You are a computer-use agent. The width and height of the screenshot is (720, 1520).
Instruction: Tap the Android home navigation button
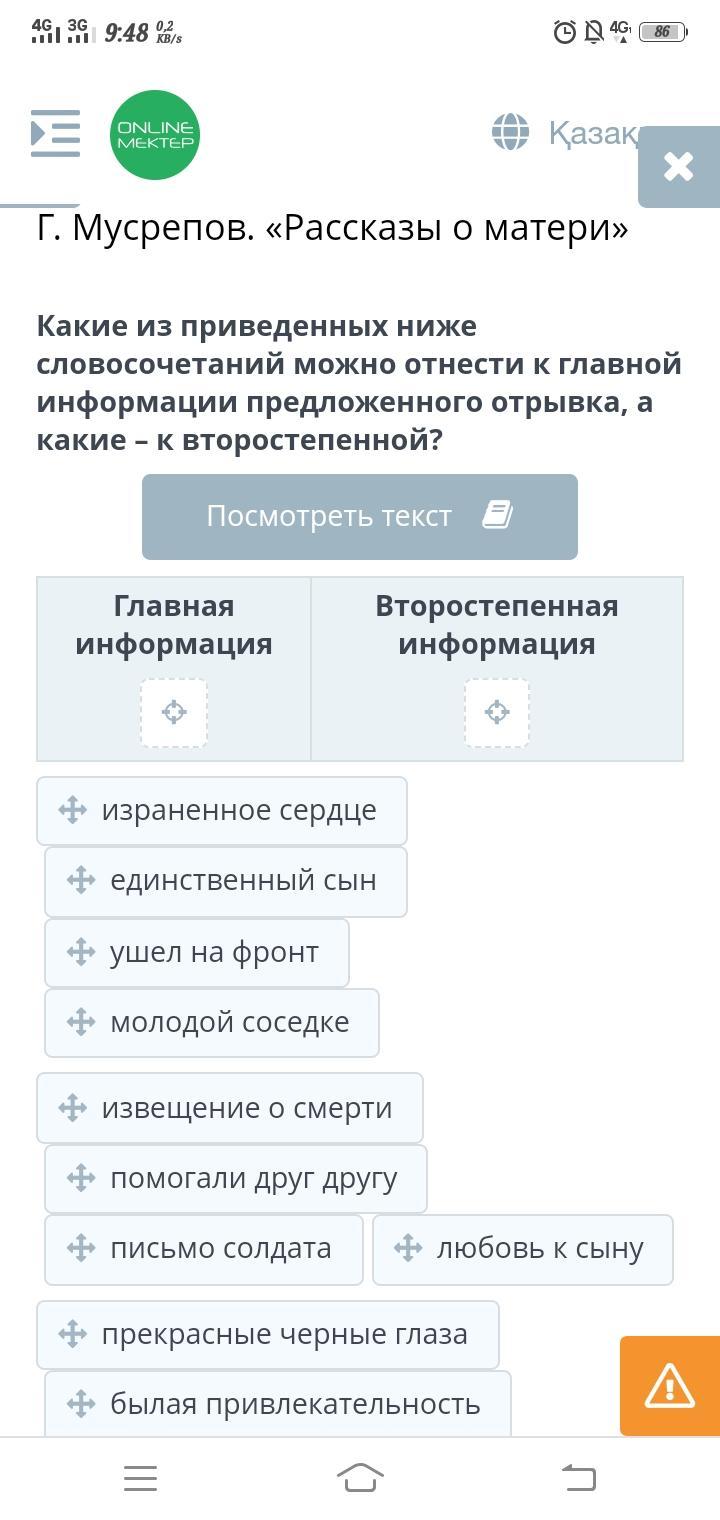pyautogui.click(x=360, y=1477)
